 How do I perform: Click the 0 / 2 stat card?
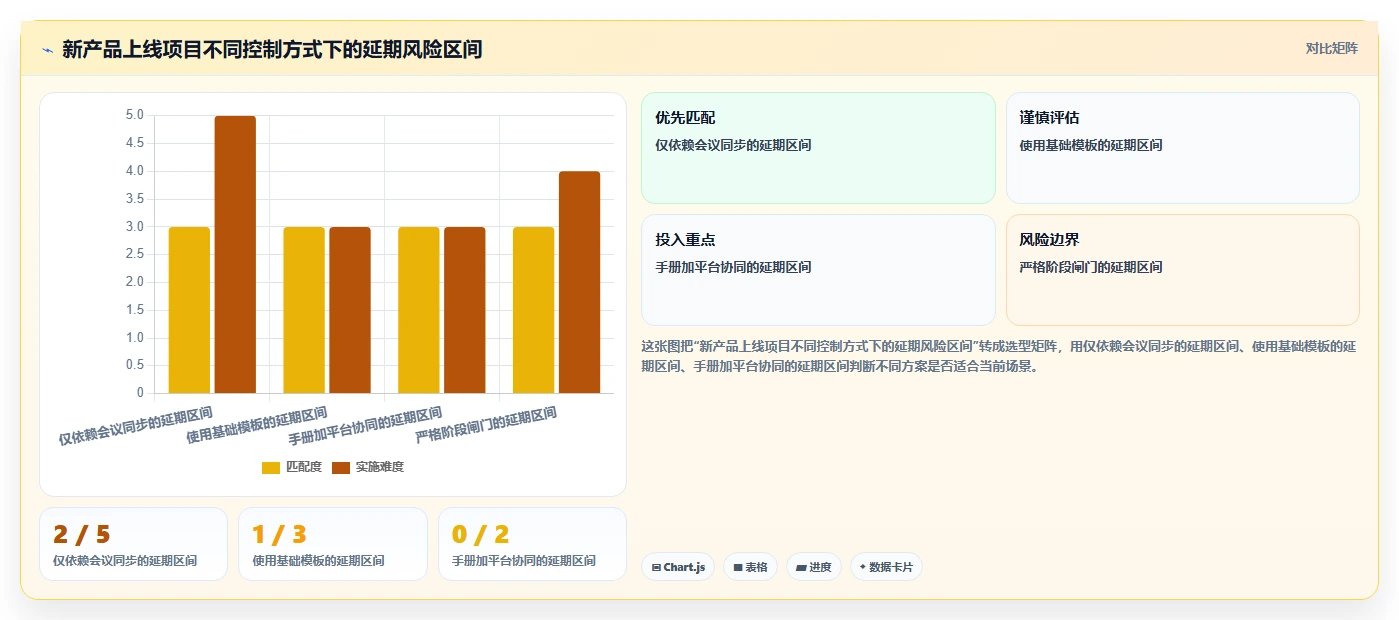532,544
